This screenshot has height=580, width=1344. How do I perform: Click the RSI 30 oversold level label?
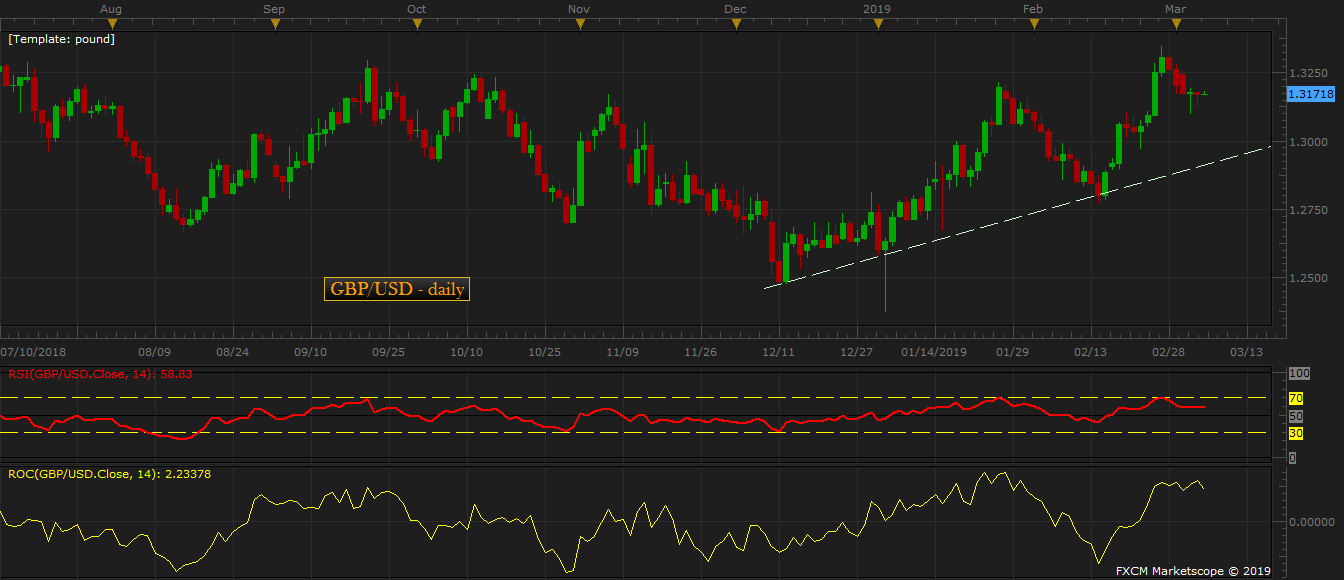click(1297, 433)
